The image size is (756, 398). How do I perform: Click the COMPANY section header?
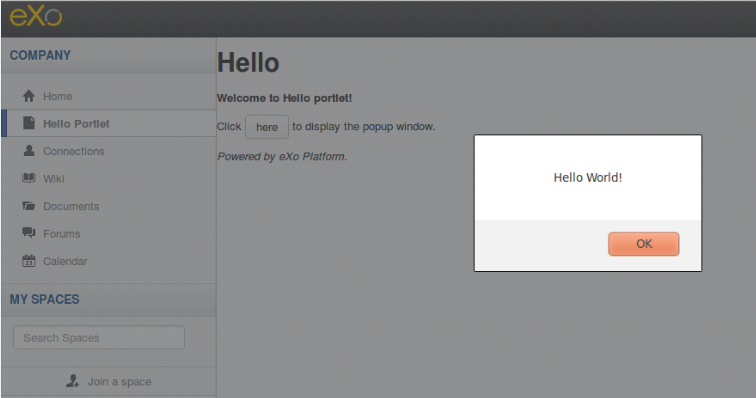coord(40,55)
